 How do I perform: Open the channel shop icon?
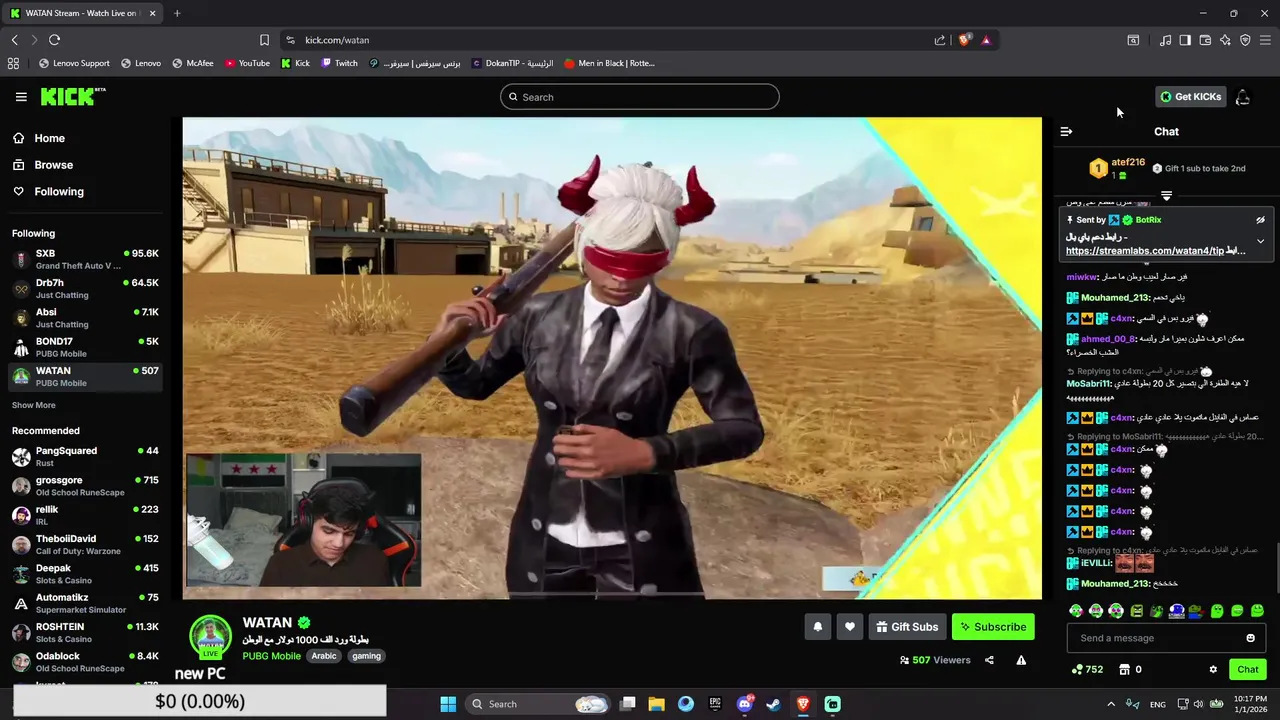1124,670
